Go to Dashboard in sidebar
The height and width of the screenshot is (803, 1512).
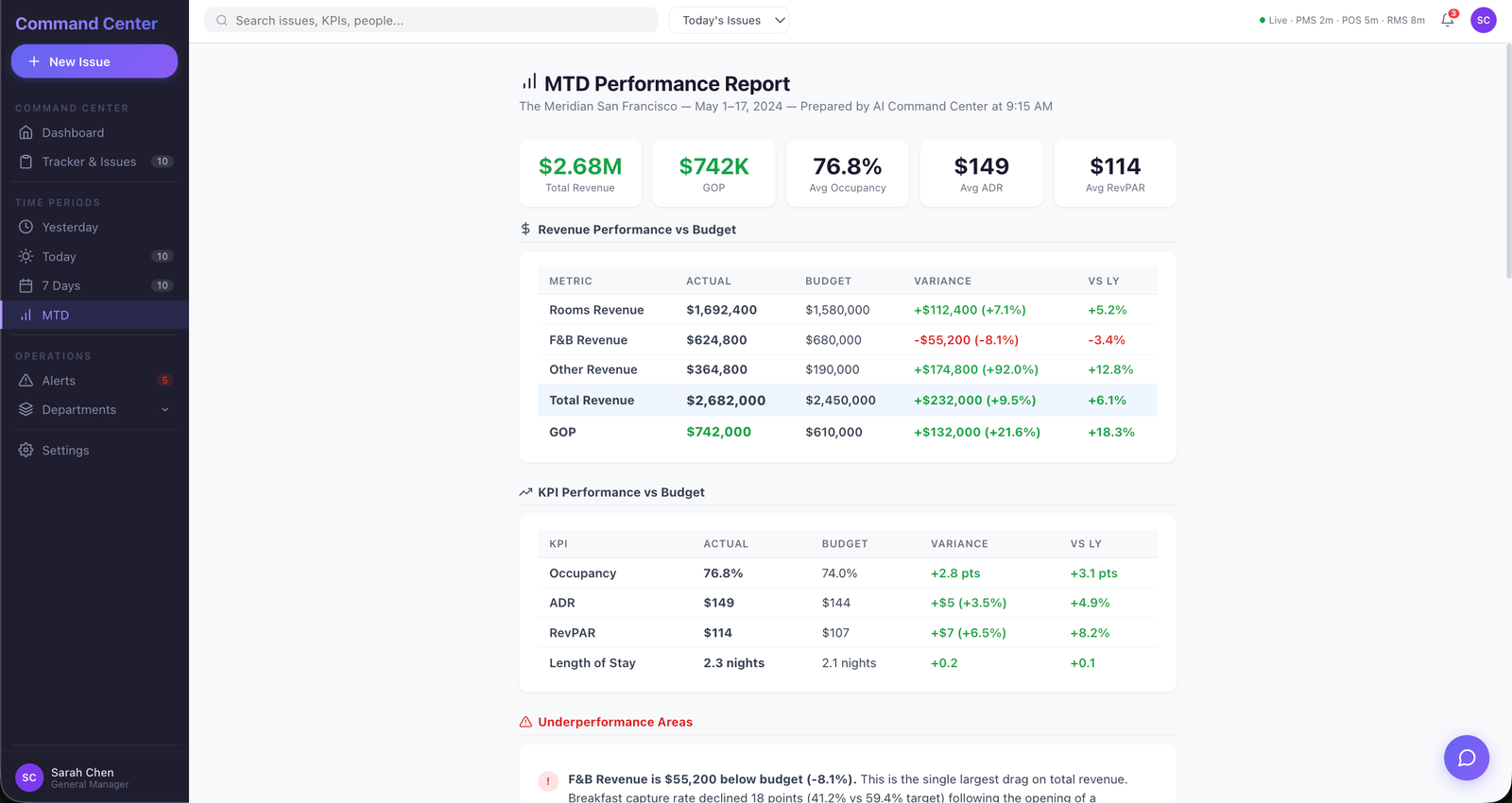[x=94, y=133]
